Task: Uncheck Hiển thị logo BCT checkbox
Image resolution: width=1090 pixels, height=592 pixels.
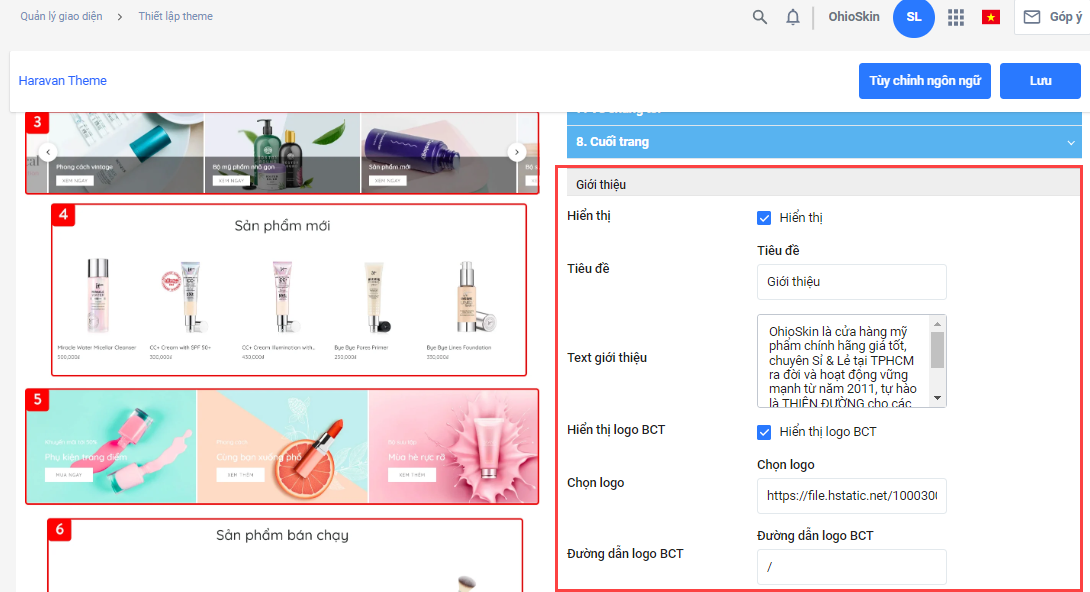Action: [764, 432]
